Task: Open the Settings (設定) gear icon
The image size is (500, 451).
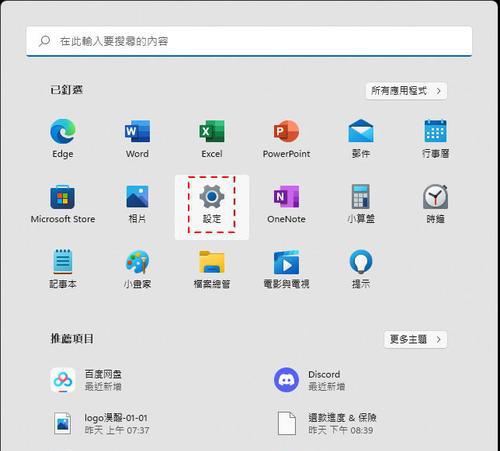Action: 212,197
